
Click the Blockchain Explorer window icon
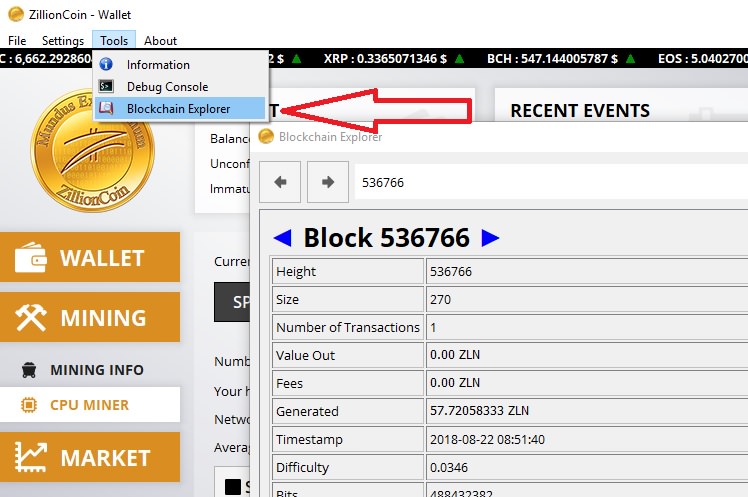coord(266,137)
